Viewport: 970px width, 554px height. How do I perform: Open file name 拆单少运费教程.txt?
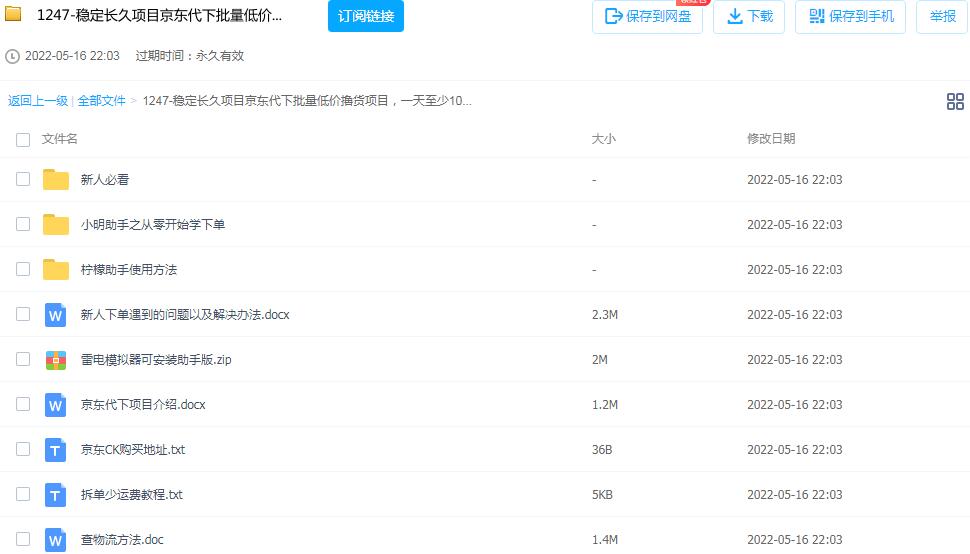132,495
